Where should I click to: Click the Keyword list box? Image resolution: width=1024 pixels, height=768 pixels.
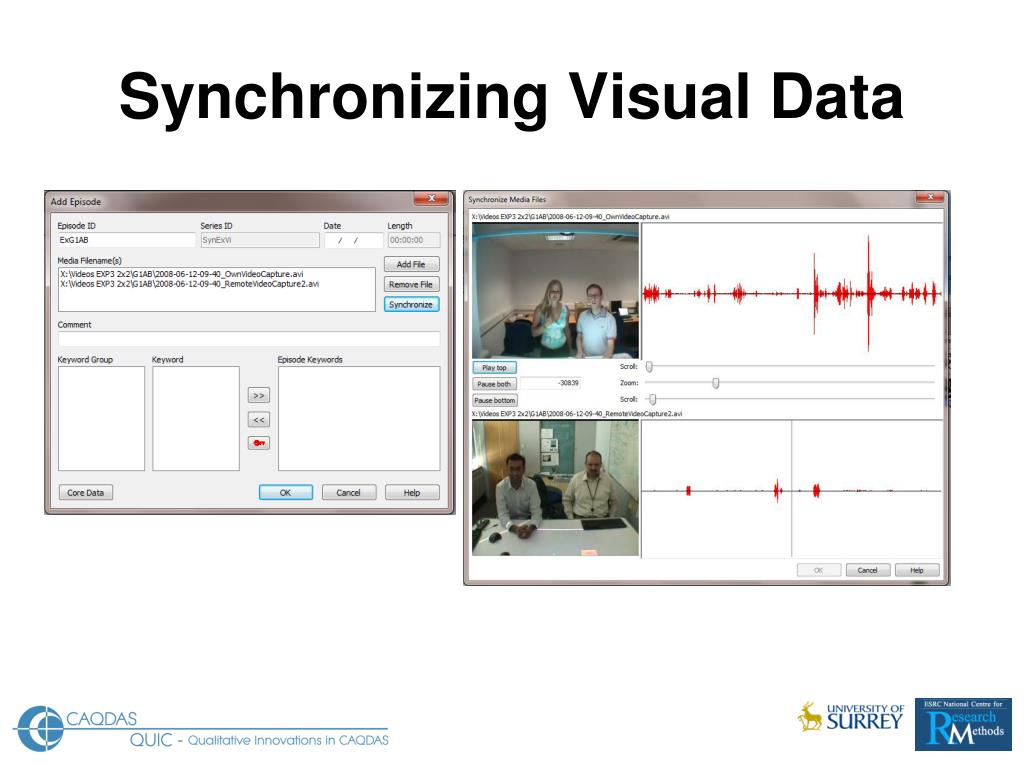click(196, 418)
